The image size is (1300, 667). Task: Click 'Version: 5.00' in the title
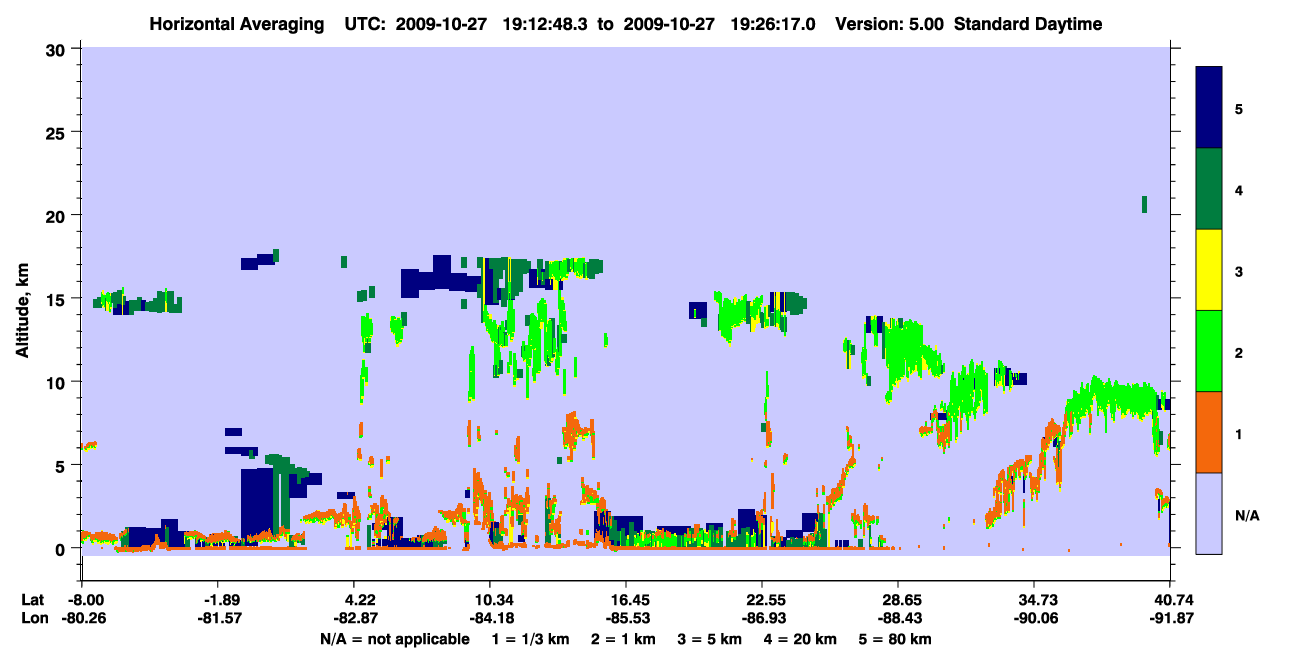pos(891,24)
